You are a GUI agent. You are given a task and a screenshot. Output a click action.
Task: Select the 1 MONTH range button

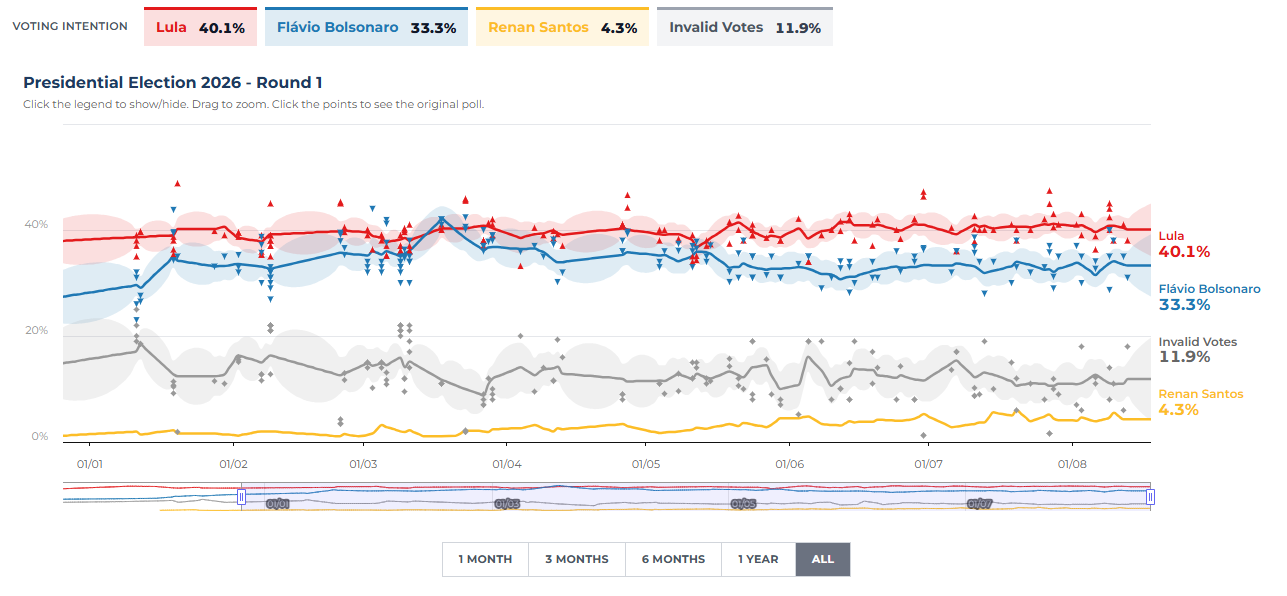485,559
